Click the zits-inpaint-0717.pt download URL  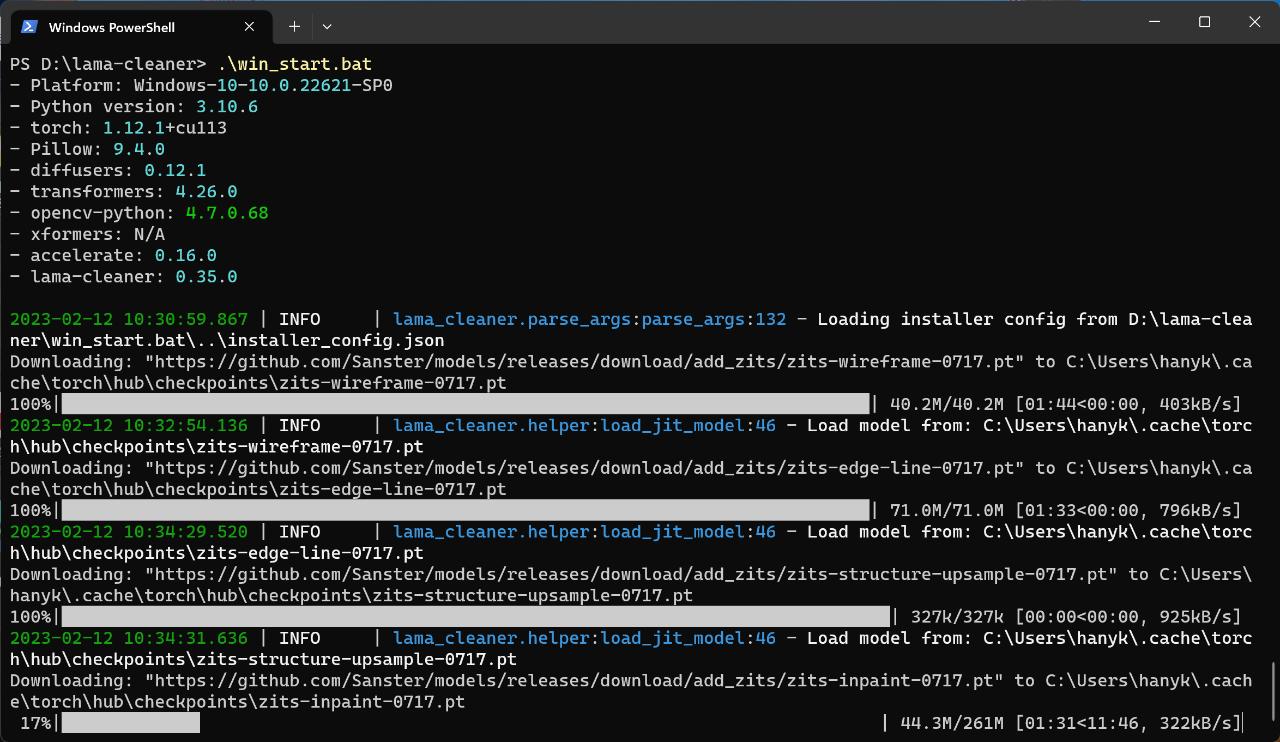[x=574, y=680]
